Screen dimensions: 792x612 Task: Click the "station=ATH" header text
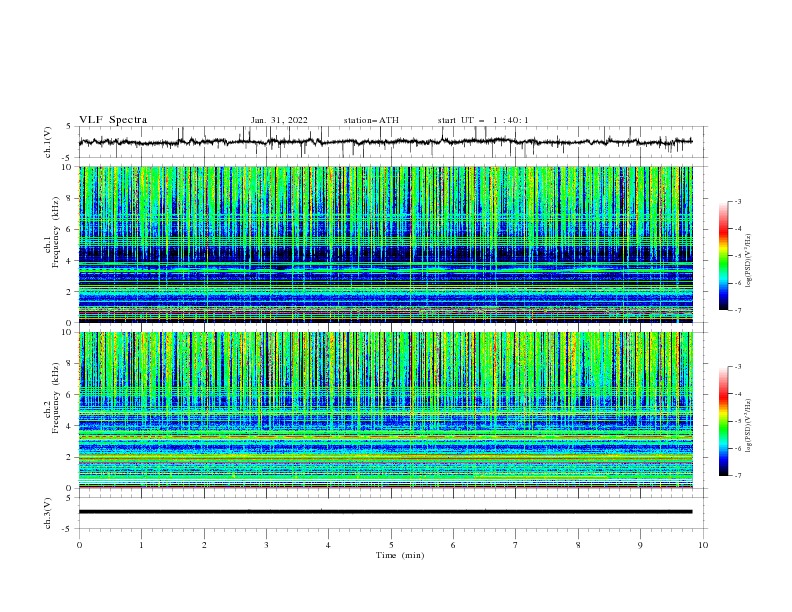pos(371,120)
